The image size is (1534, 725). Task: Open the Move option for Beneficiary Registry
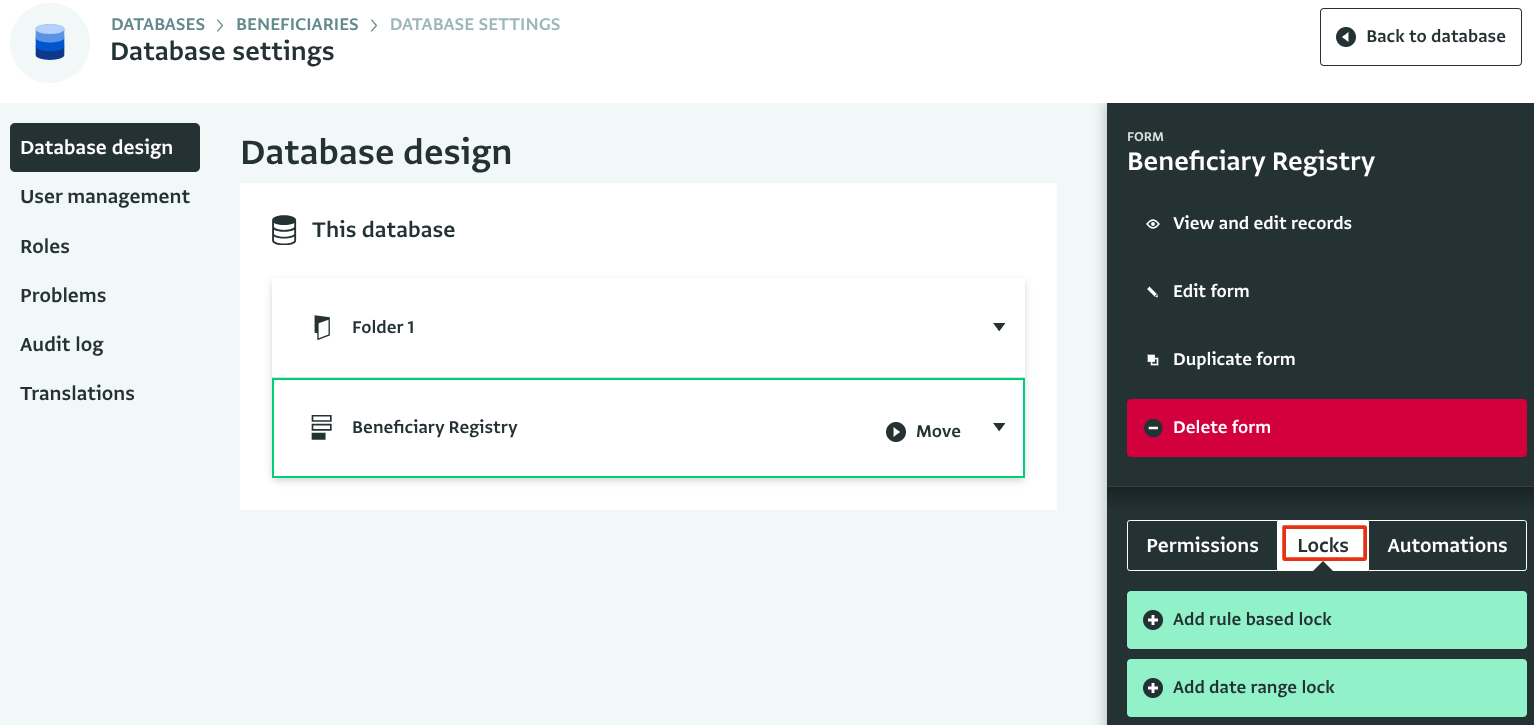click(x=923, y=431)
